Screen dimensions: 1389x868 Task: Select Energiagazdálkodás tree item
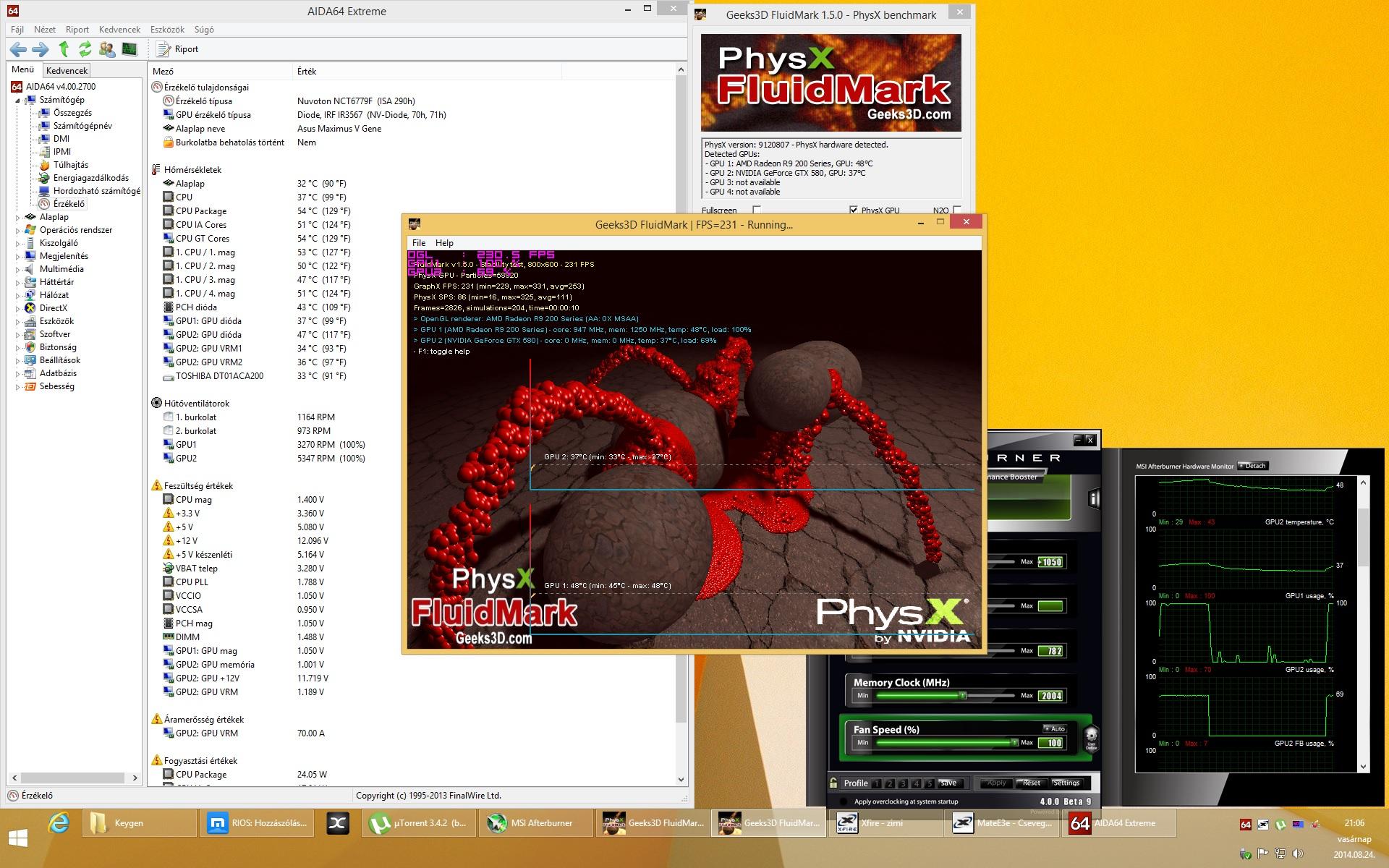point(90,178)
